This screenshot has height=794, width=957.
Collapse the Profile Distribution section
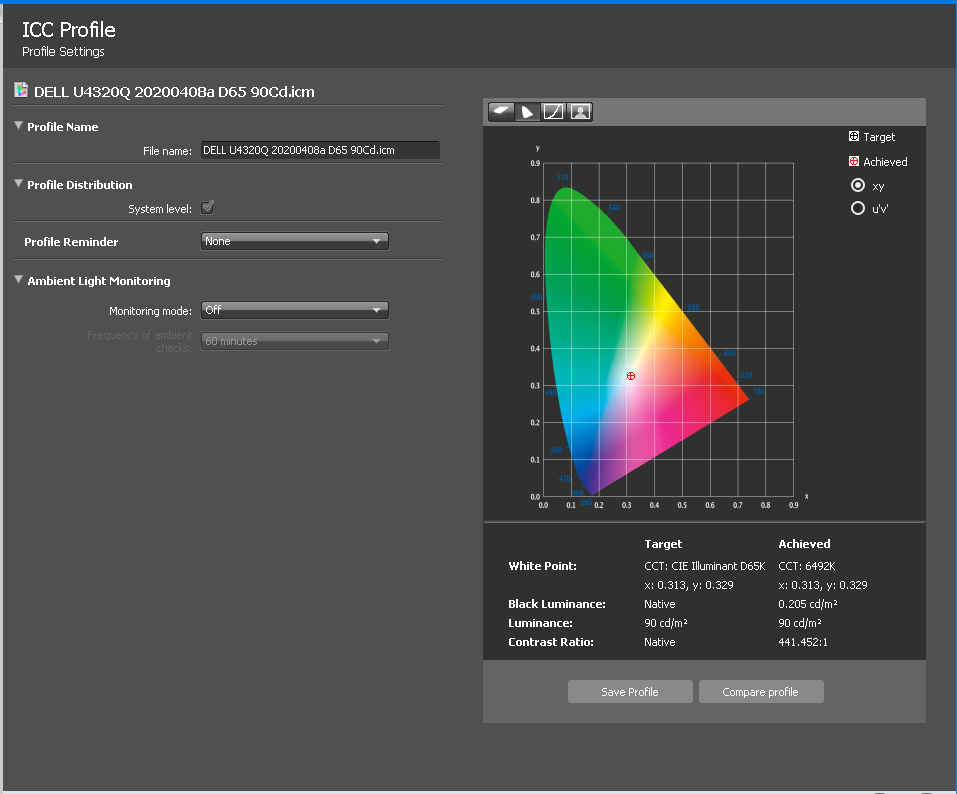pos(18,184)
